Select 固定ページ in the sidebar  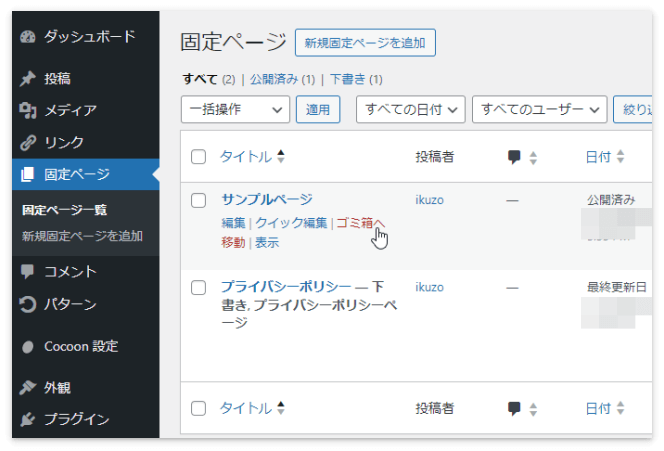tap(86, 174)
